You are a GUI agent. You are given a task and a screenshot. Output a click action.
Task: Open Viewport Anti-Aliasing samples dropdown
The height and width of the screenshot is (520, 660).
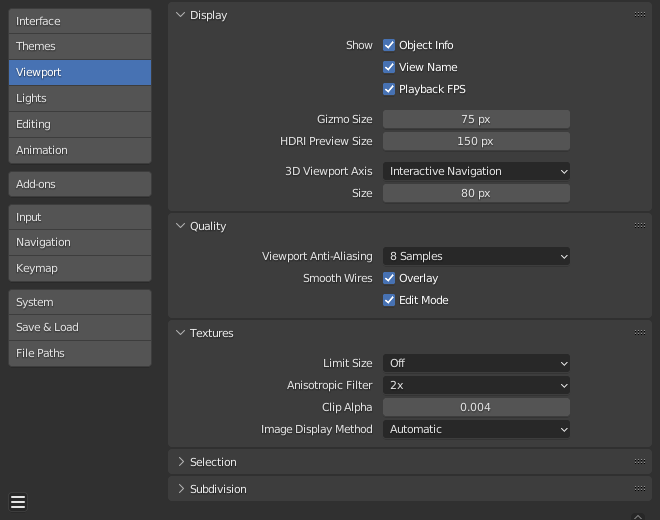476,256
